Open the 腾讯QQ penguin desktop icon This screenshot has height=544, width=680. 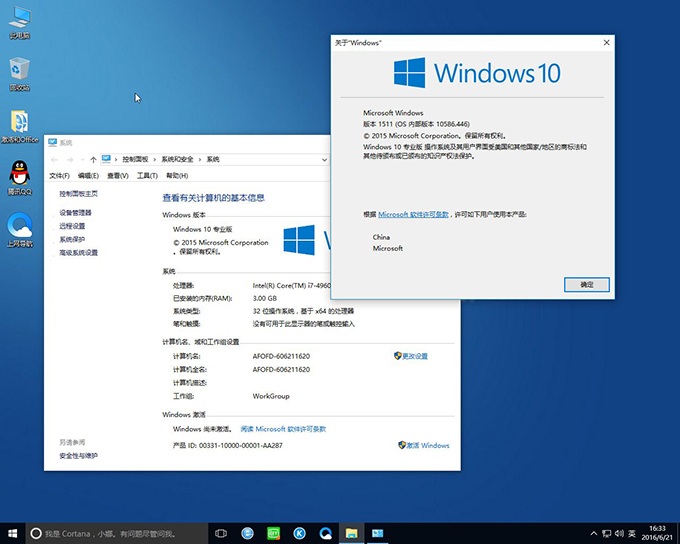19,173
